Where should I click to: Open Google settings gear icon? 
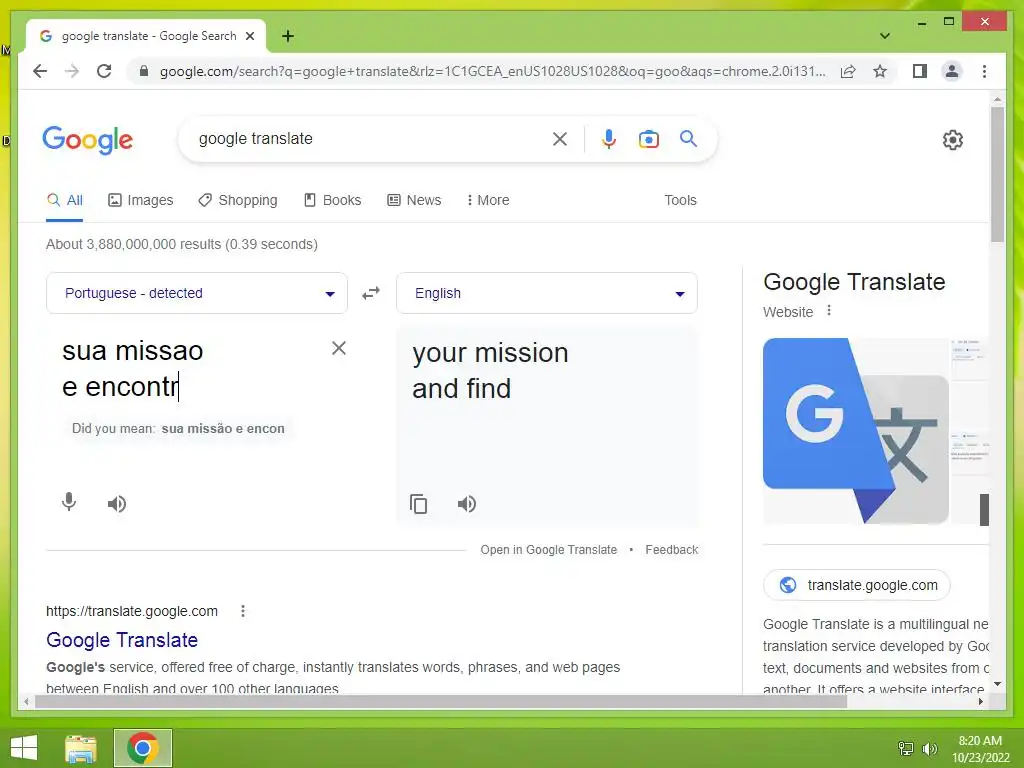pos(953,140)
